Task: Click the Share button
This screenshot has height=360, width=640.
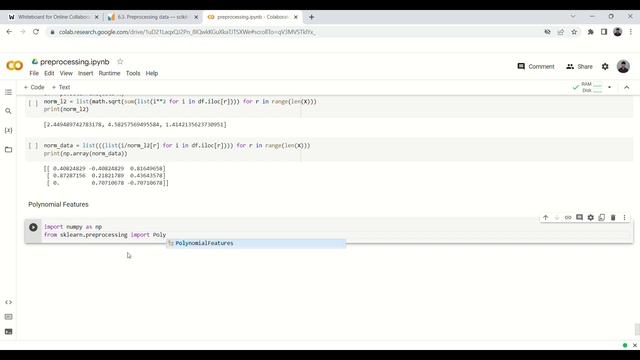Action: (579, 67)
